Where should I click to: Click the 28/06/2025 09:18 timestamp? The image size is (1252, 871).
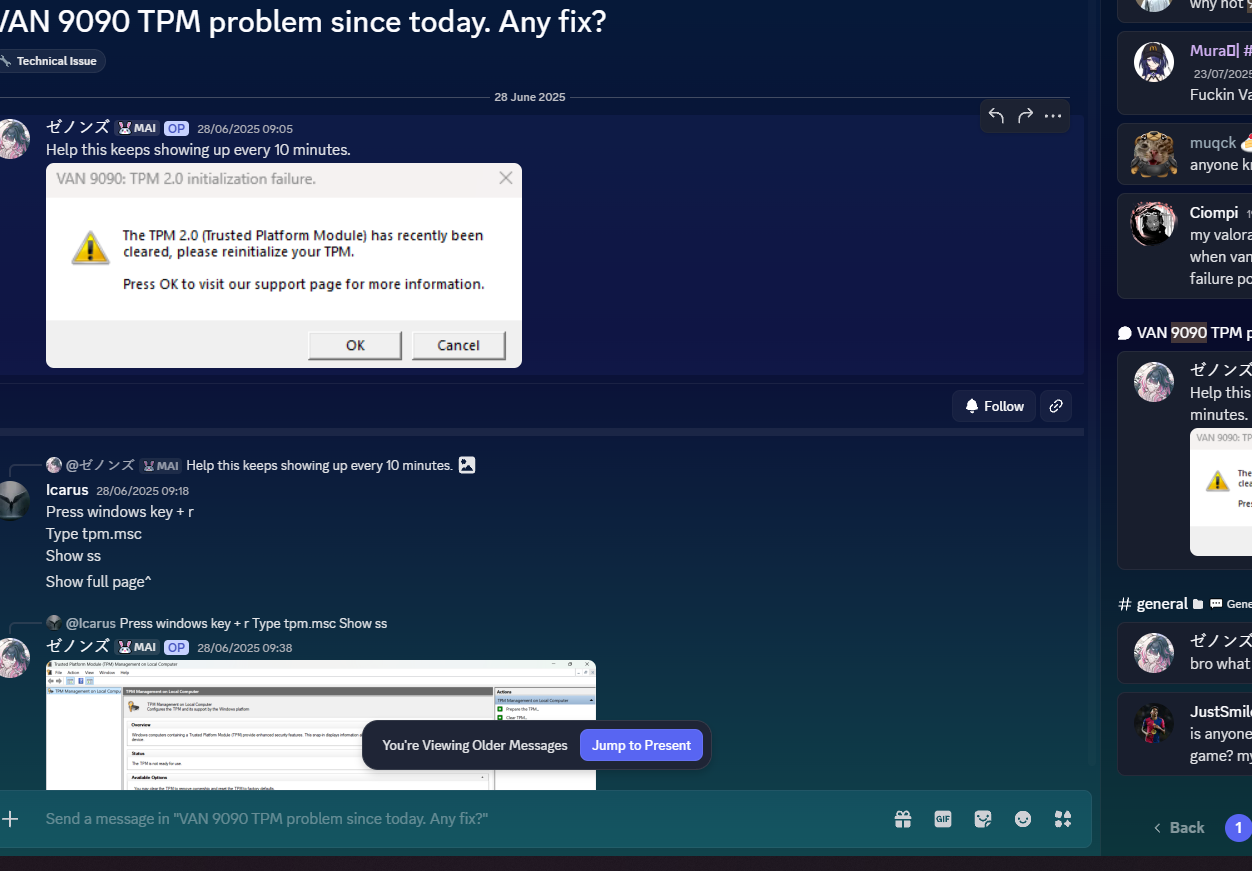click(x=142, y=491)
